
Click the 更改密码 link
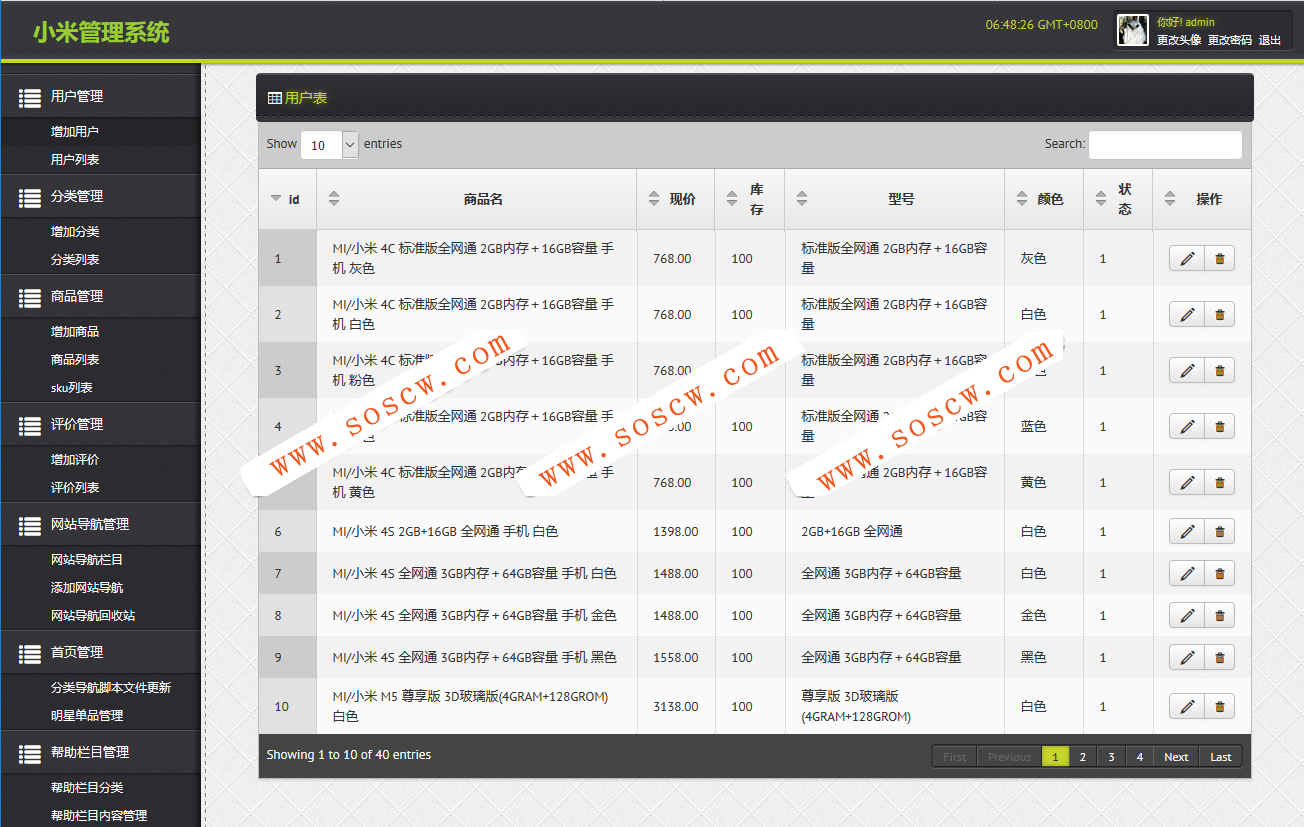(x=1230, y=40)
